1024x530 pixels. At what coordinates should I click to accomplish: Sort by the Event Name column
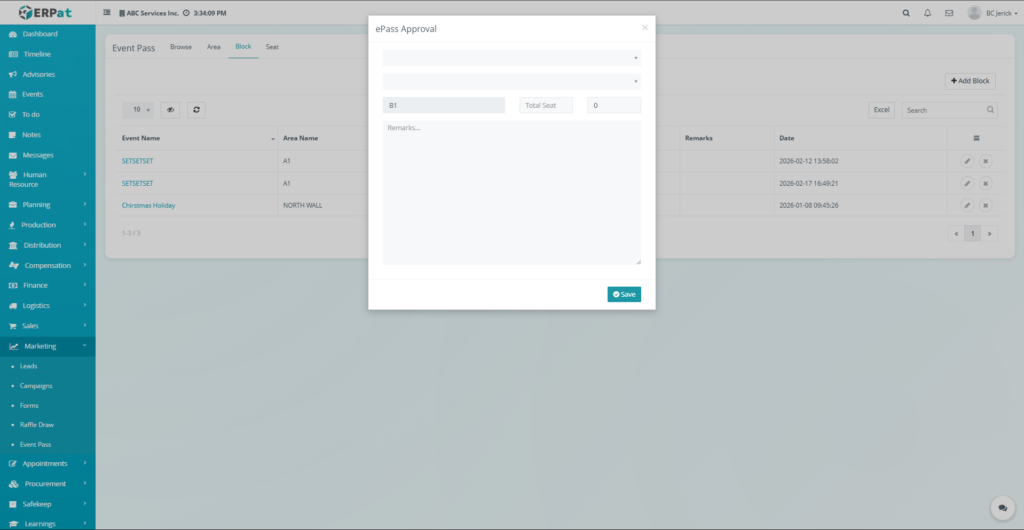pyautogui.click(x=198, y=138)
